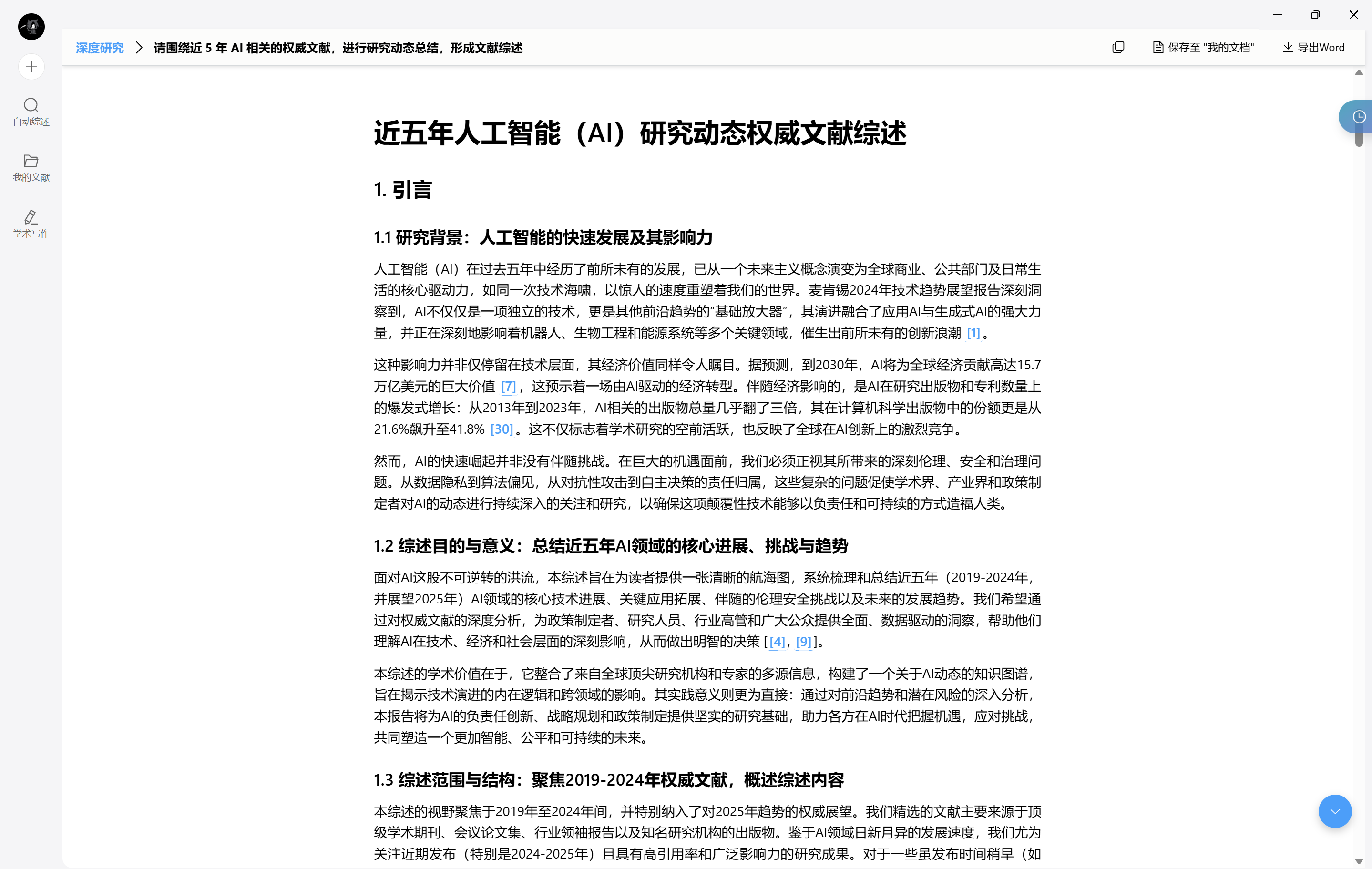Open 学术写作 pen icon
1372x869 pixels.
click(31, 217)
